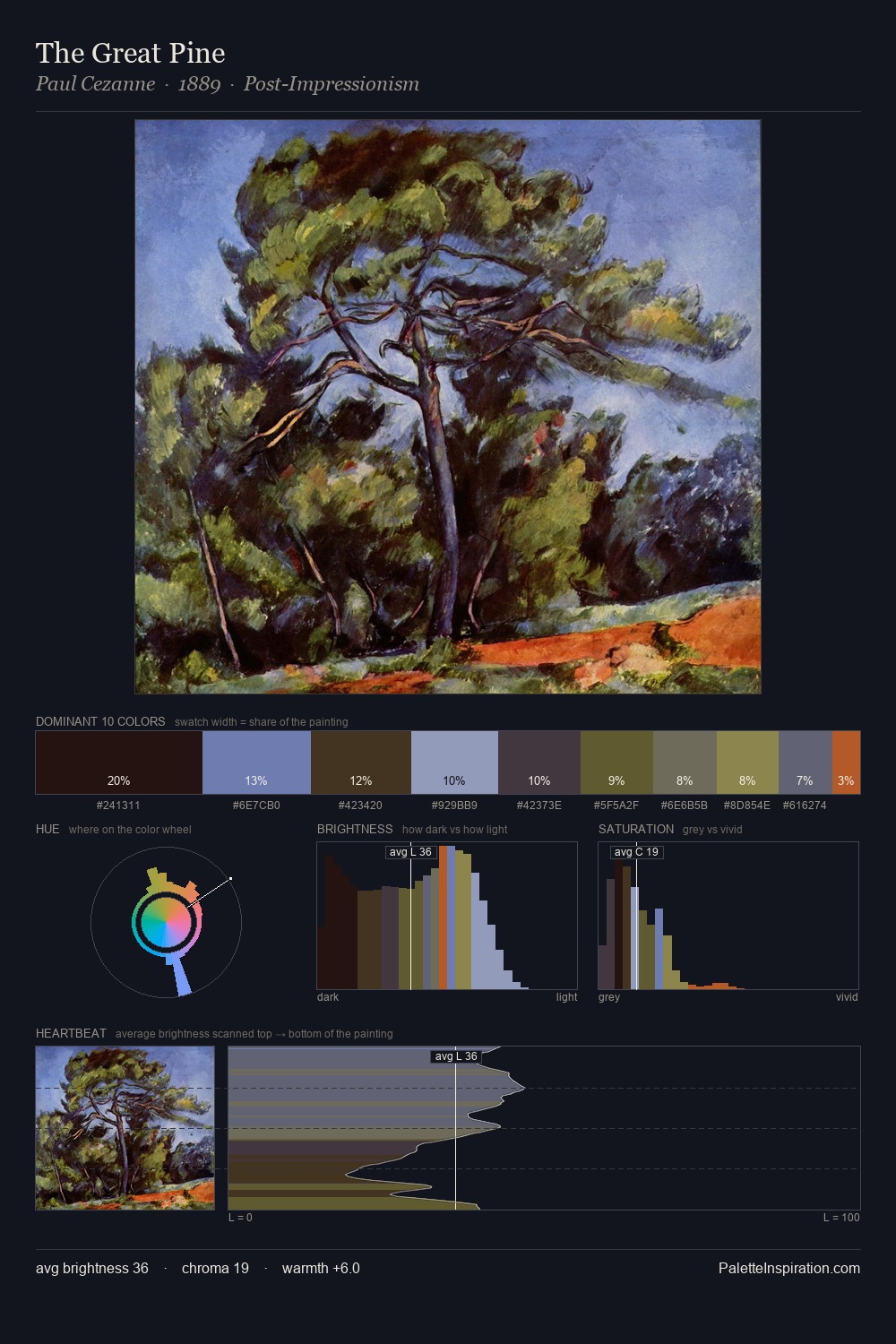The image size is (896, 1344).
Task: Click the title The Great Pine
Action: [131, 53]
